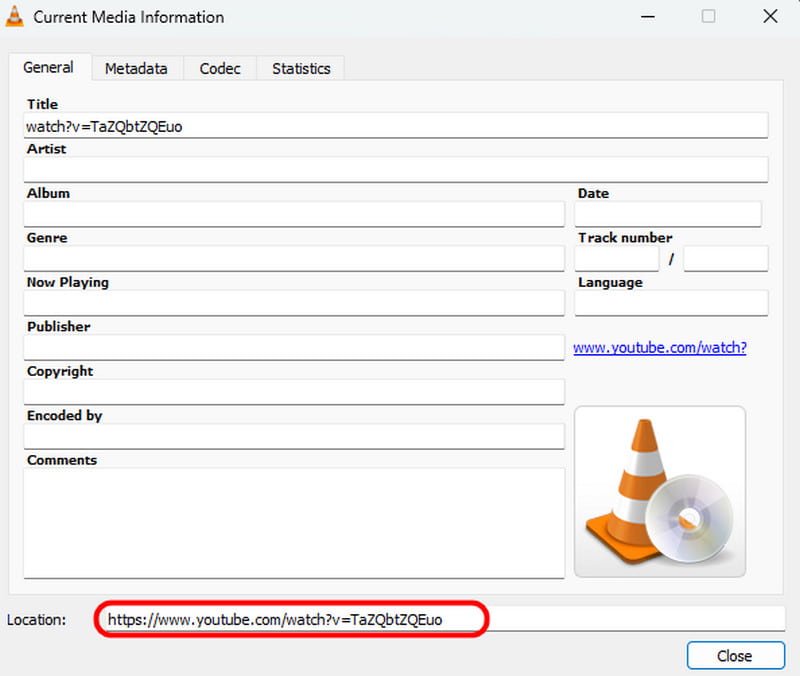Image resolution: width=800 pixels, height=676 pixels.
Task: Click the Genre field
Action: pyautogui.click(x=293, y=258)
